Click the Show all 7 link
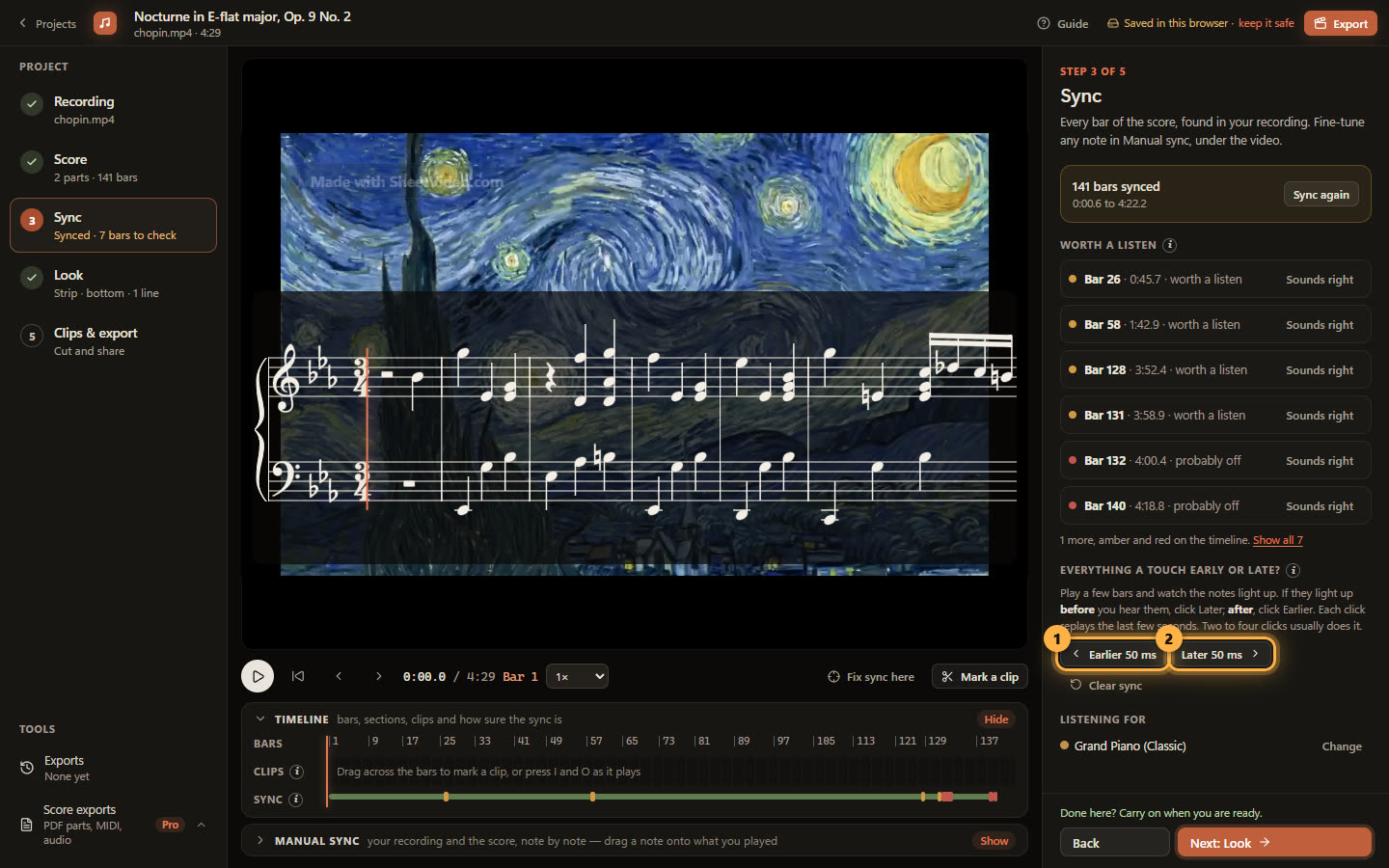 coord(1277,540)
